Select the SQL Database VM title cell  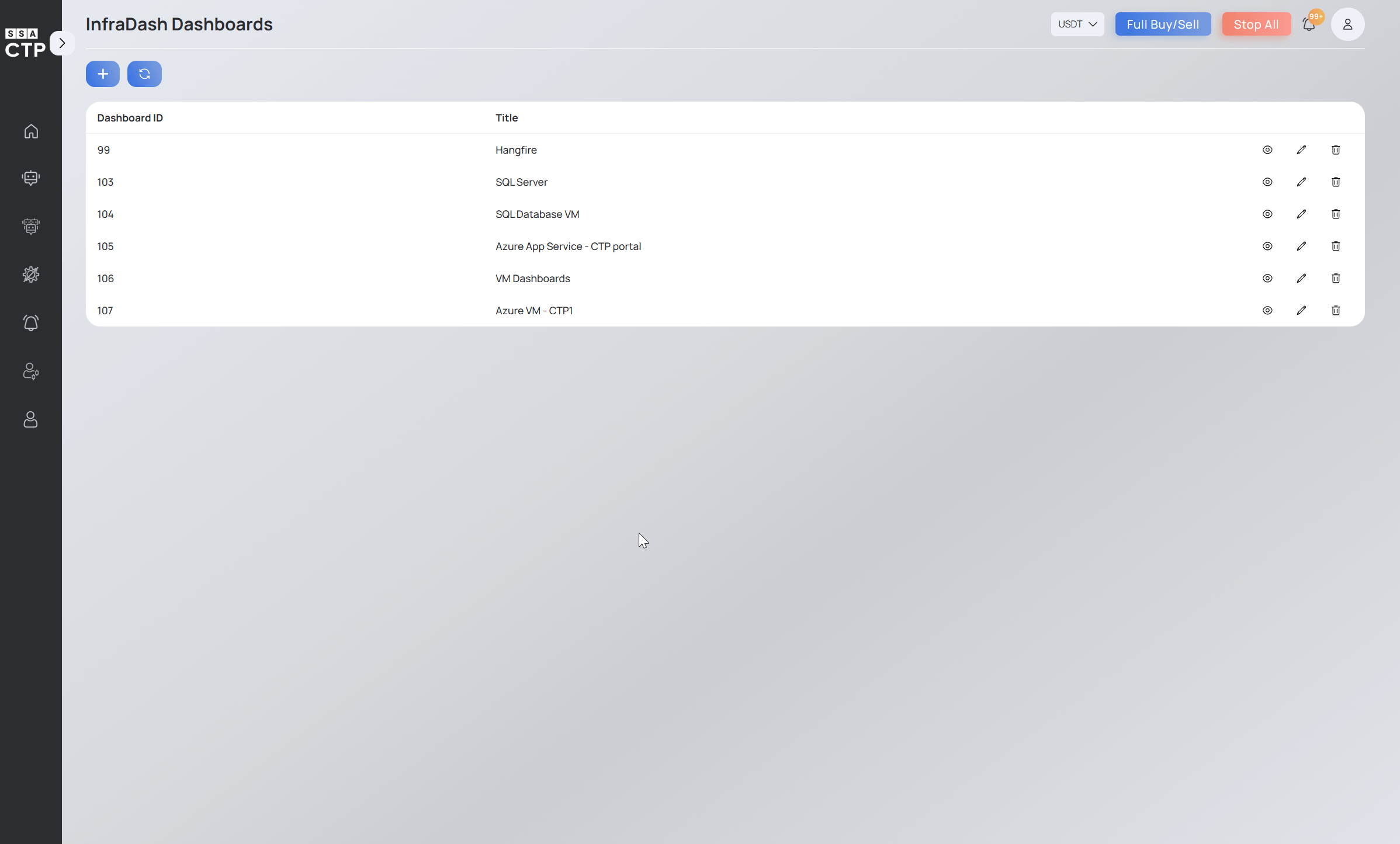[x=537, y=214]
